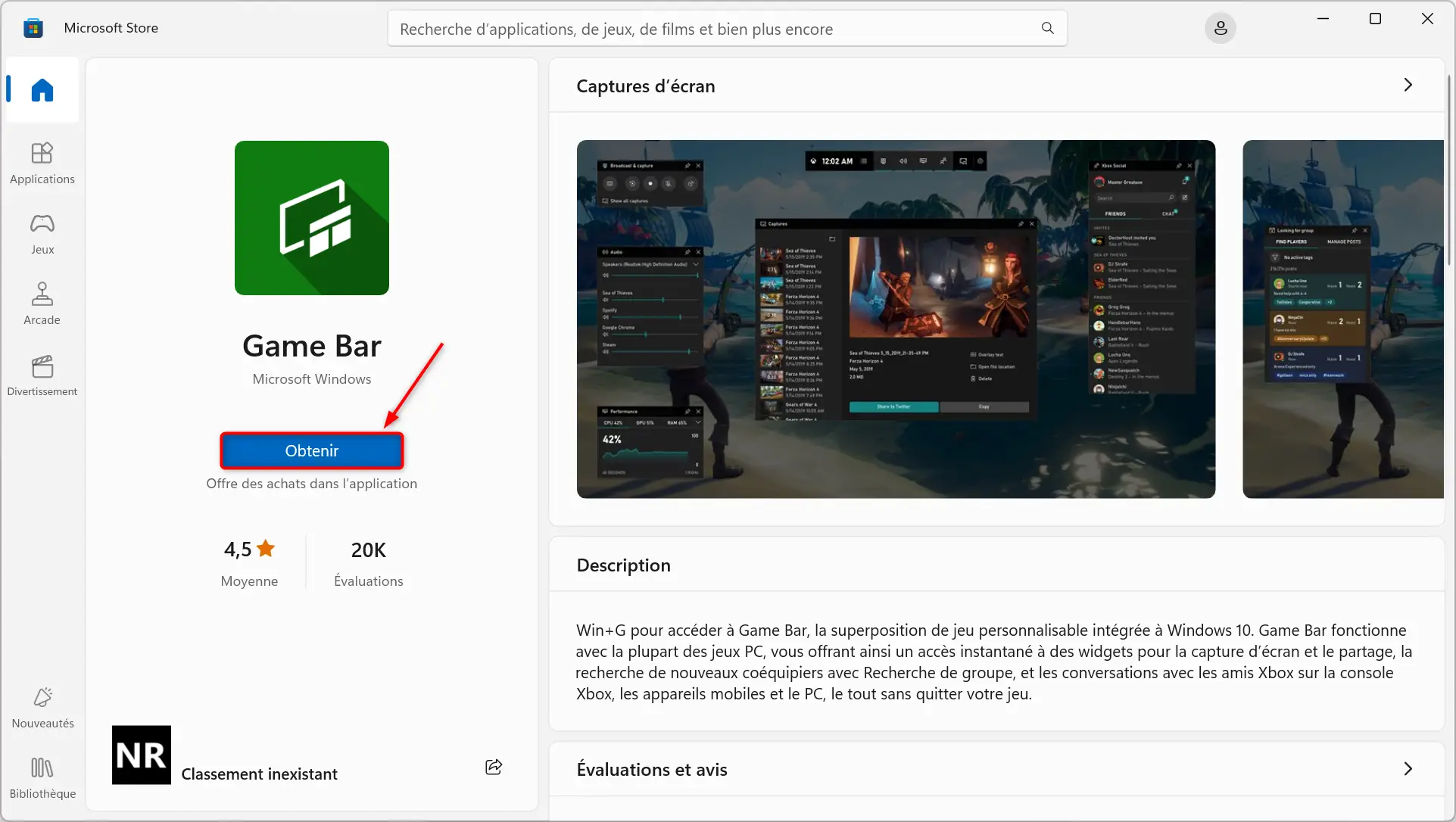Open the first Game Bar screenshot

pos(896,319)
